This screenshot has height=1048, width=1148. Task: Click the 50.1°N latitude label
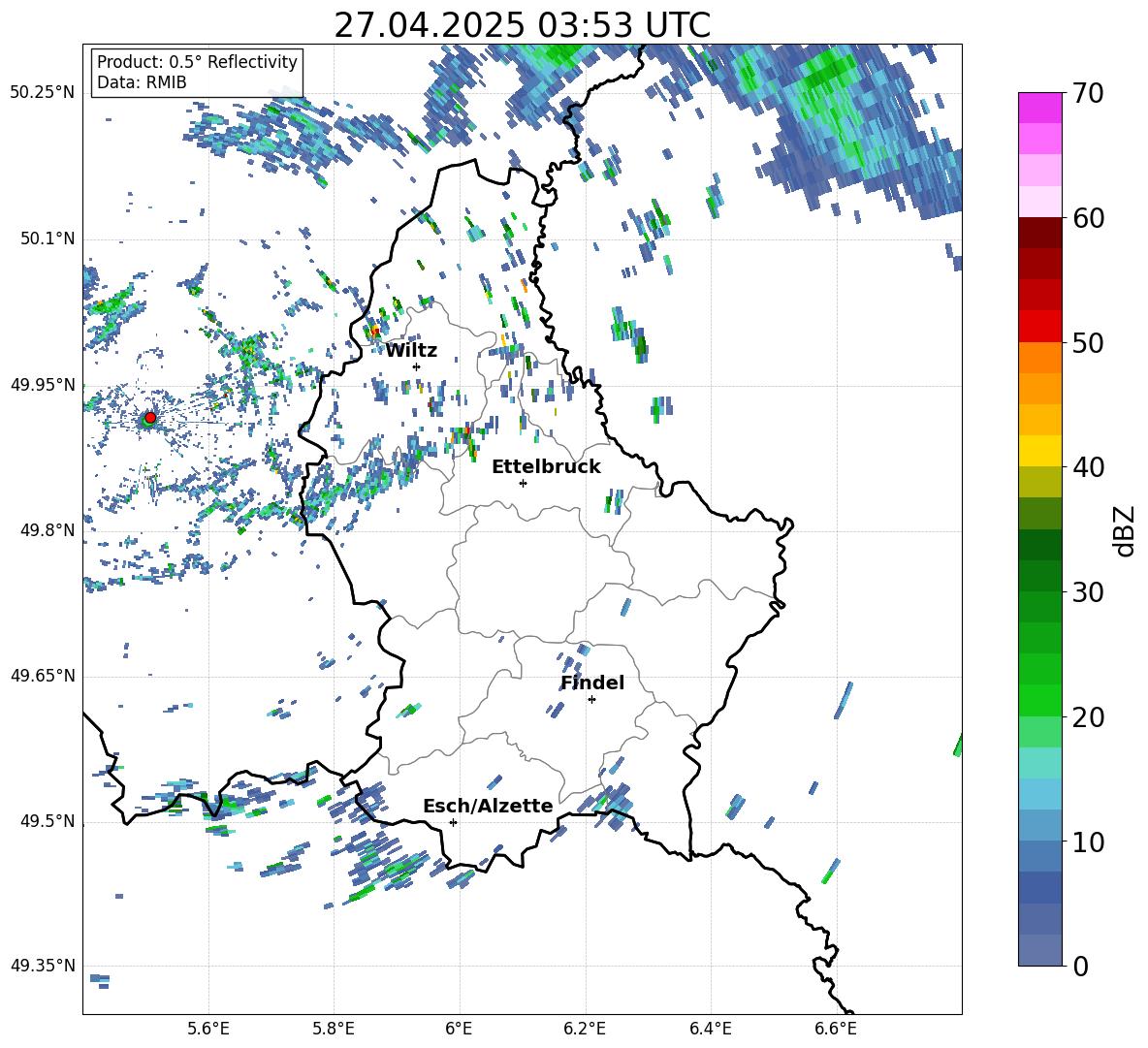48,238
